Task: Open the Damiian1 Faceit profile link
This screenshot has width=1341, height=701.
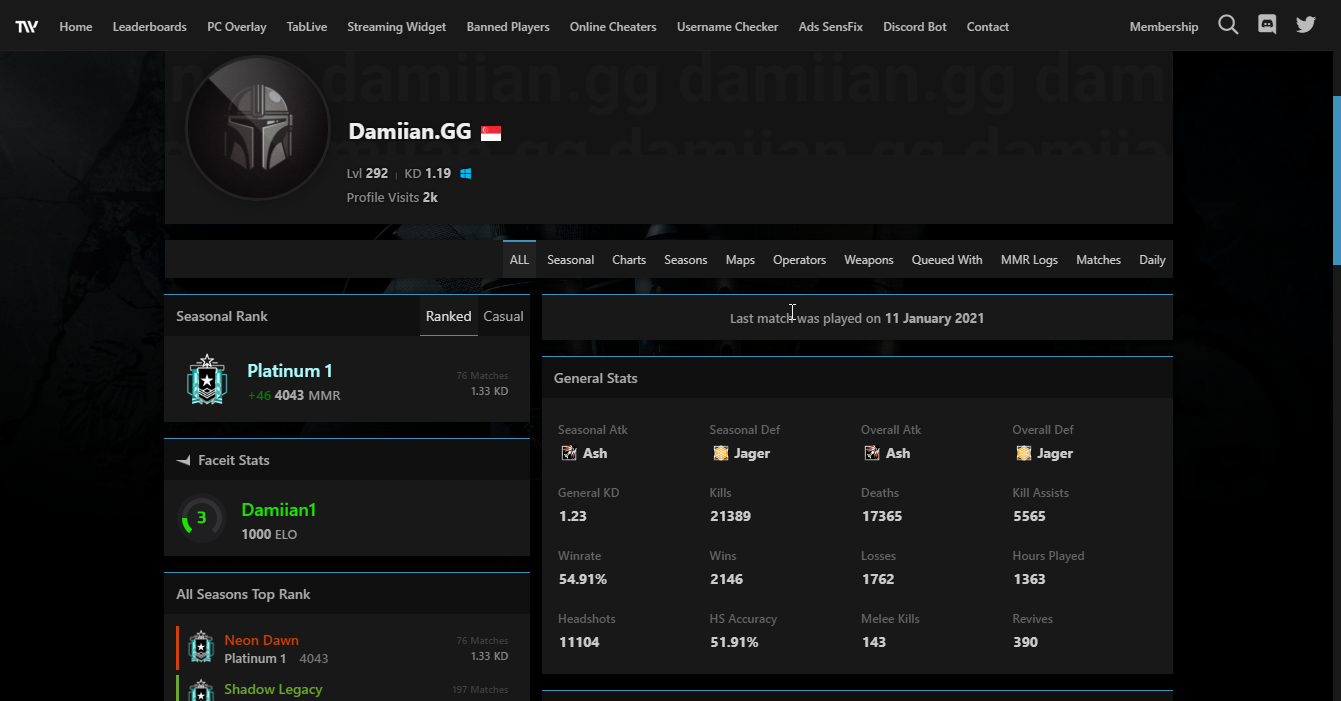Action: coord(278,510)
